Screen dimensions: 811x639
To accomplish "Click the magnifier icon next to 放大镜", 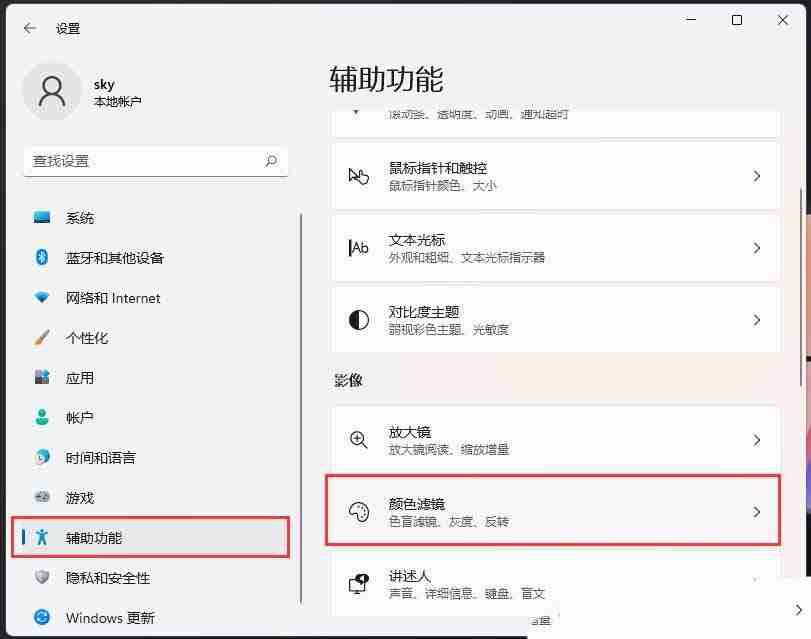I will 359,439.
